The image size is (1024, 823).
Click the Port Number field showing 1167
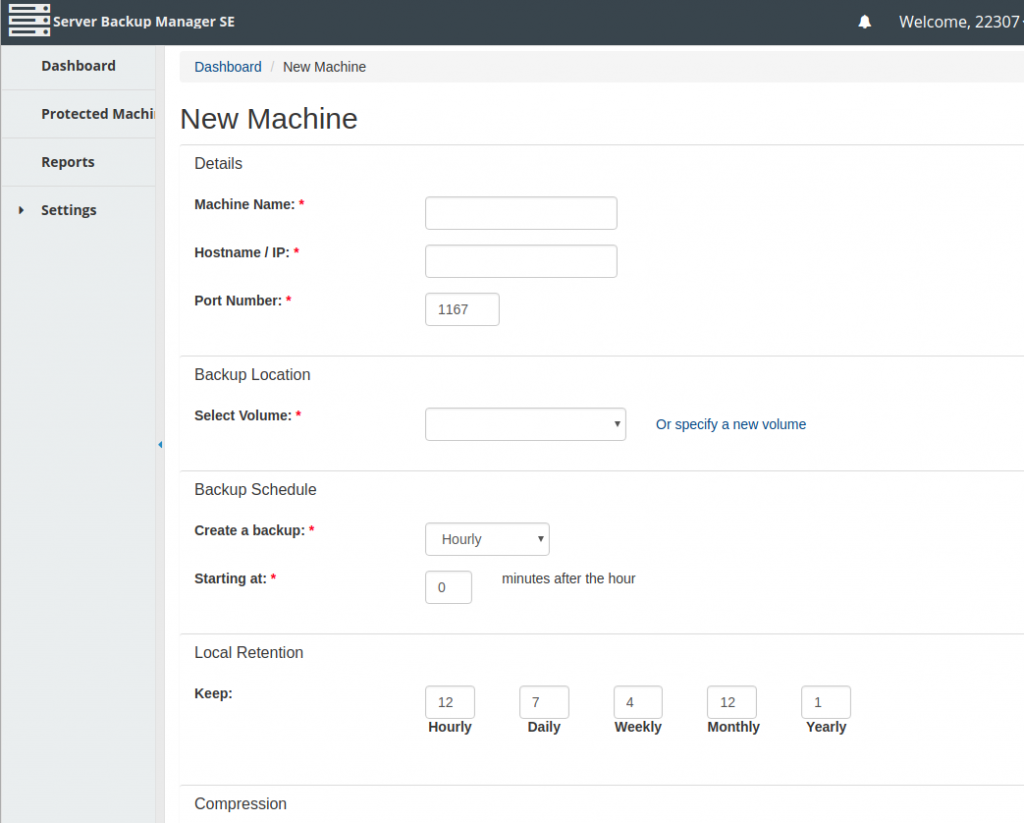[461, 309]
